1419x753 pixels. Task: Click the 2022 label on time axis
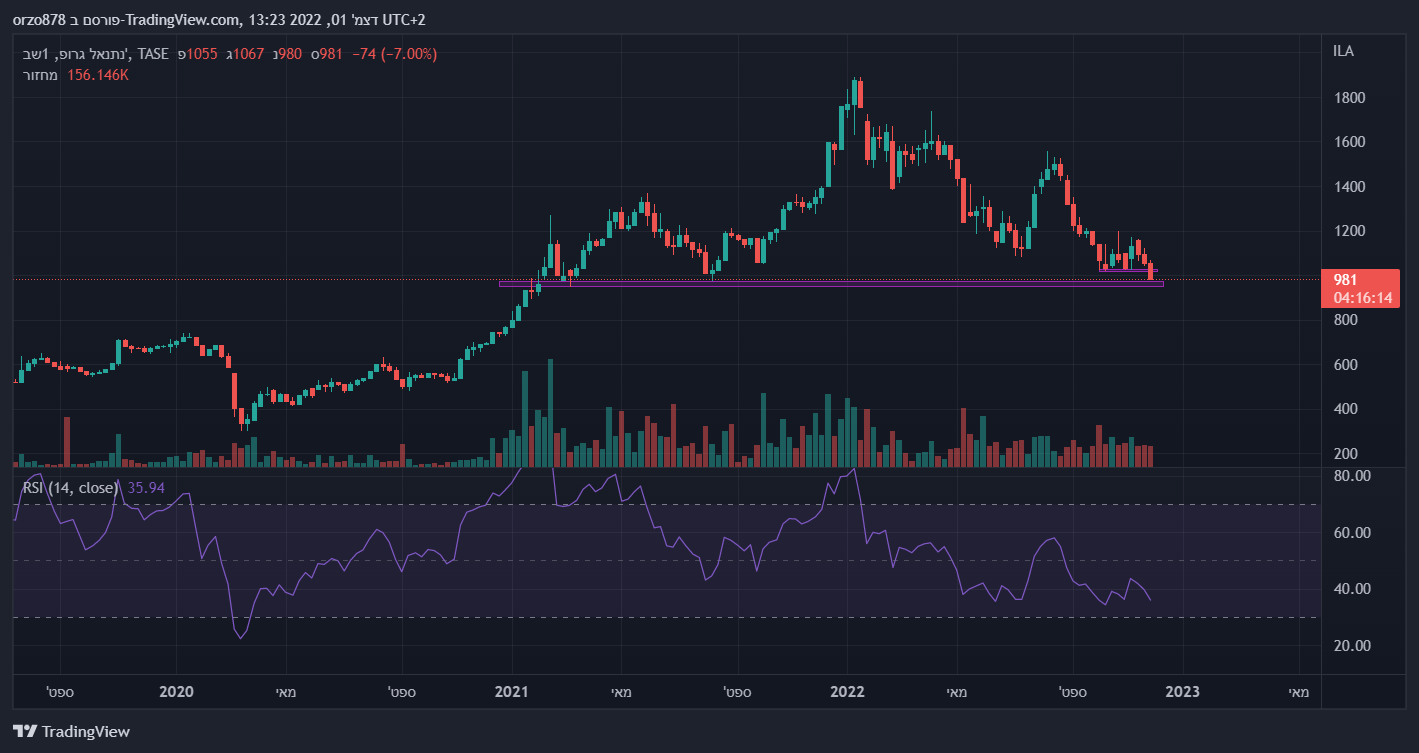point(847,691)
